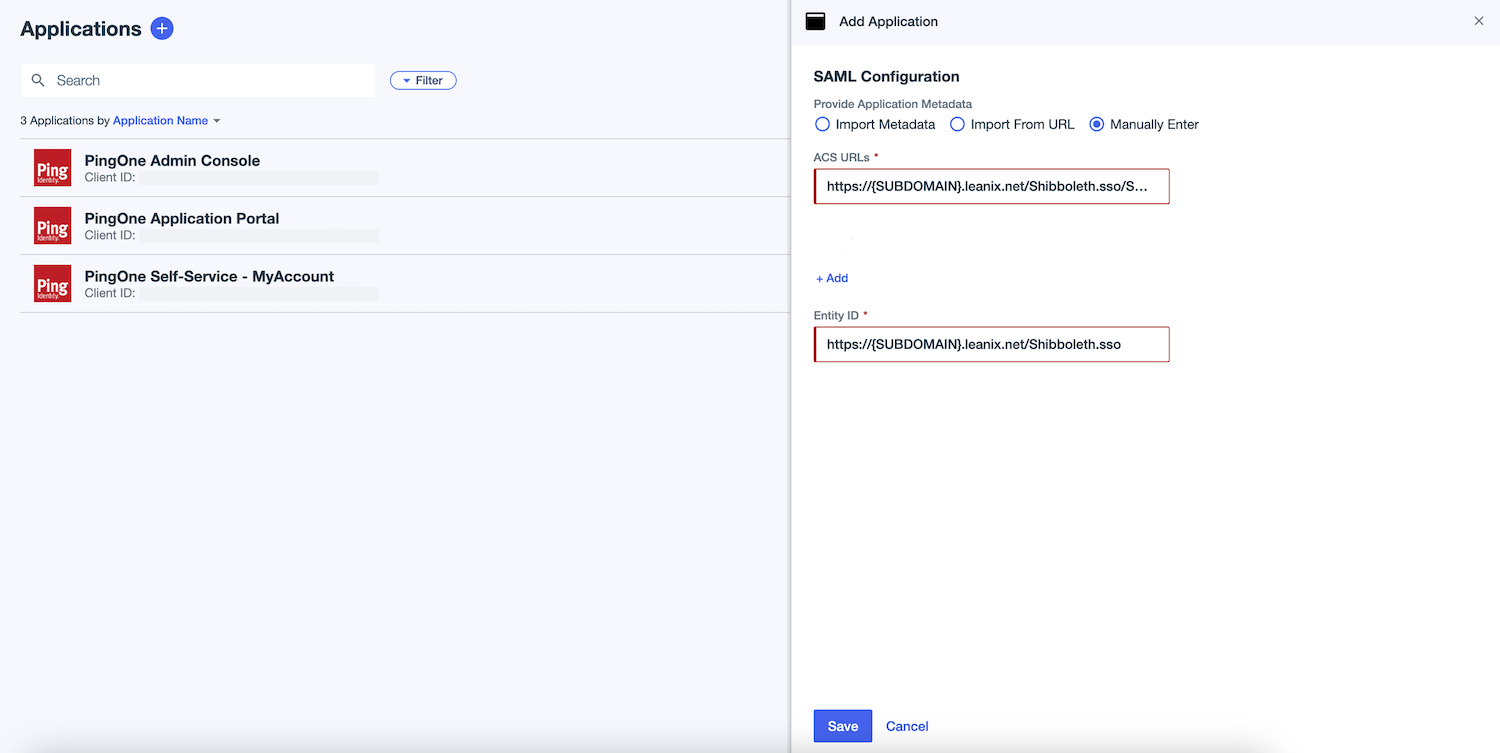Click the Client ID label under PingOne Application Portal
The width and height of the screenshot is (1500, 753).
click(x=110, y=236)
